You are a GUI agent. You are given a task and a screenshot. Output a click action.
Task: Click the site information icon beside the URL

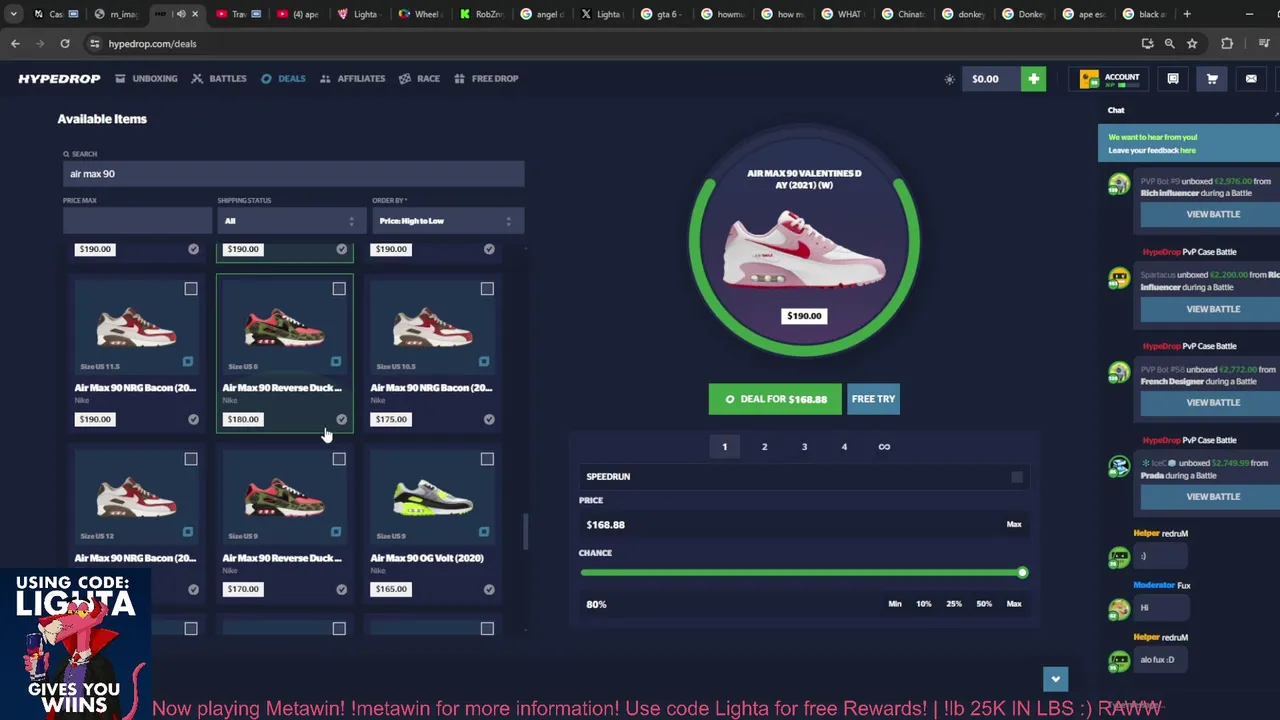click(94, 43)
